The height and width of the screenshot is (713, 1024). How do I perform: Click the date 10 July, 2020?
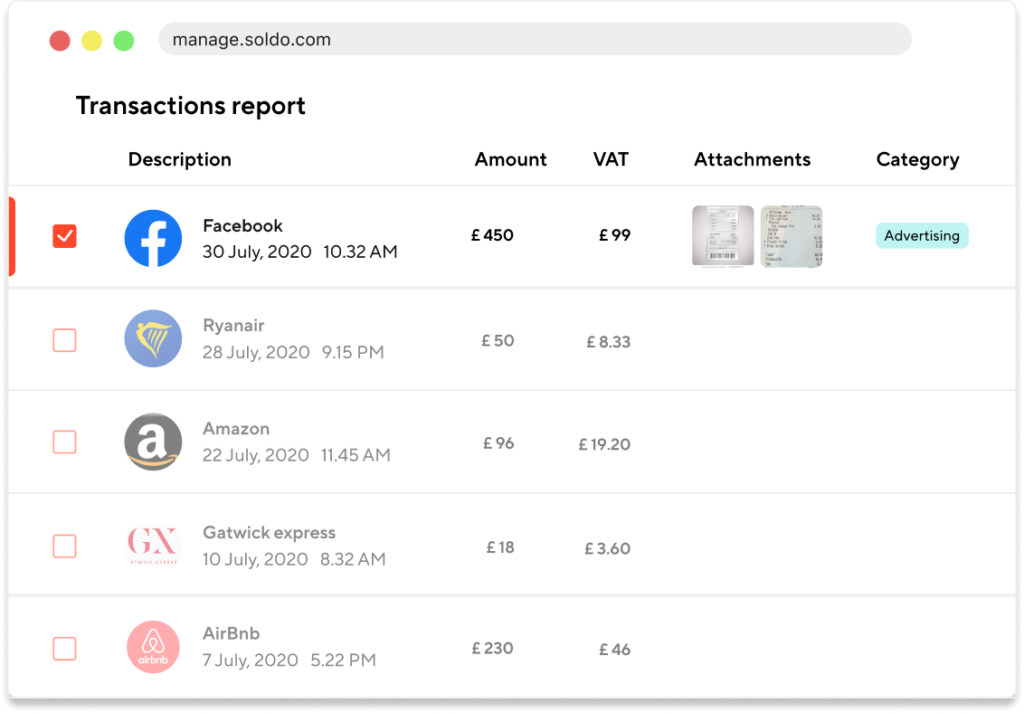255,560
